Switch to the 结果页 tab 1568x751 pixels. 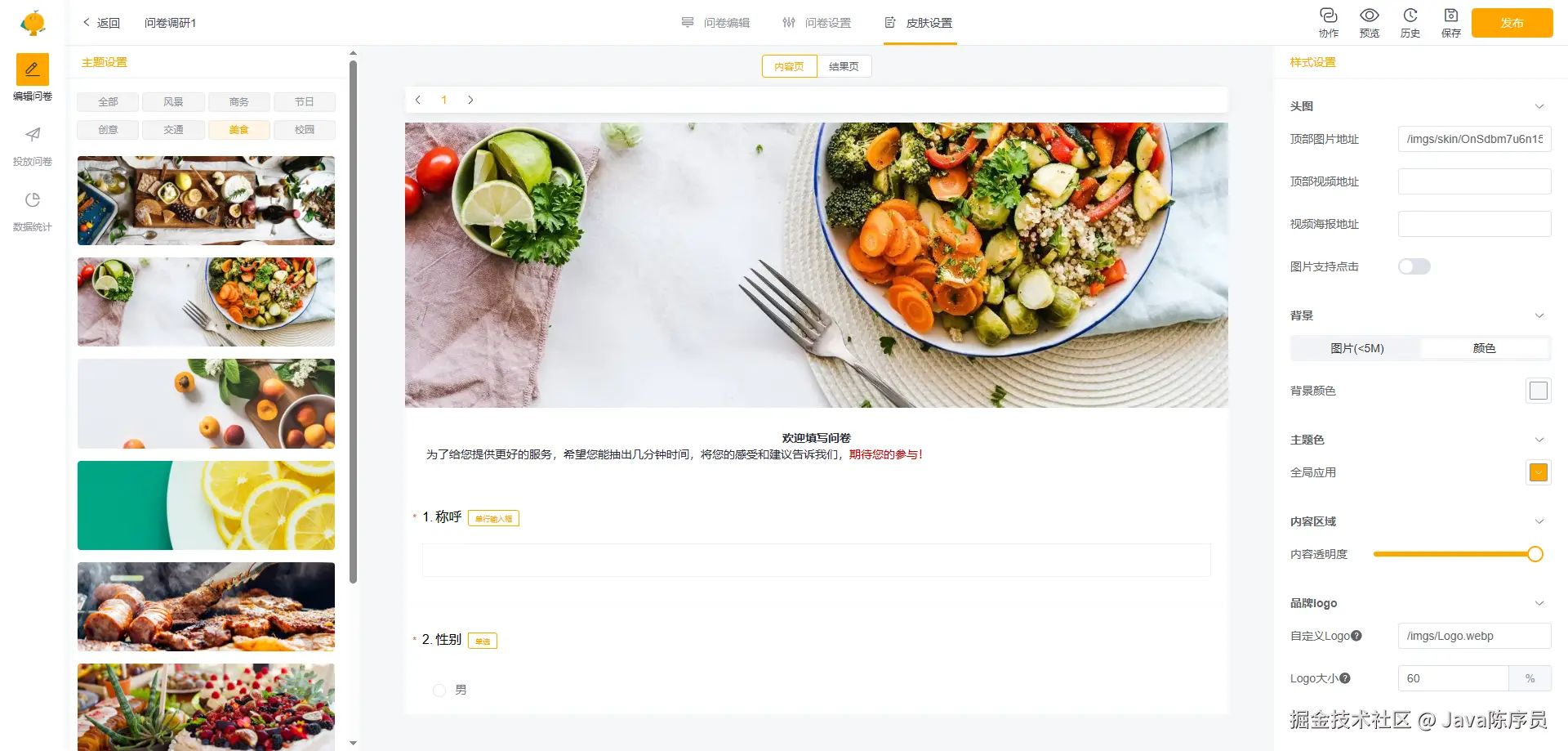[844, 66]
